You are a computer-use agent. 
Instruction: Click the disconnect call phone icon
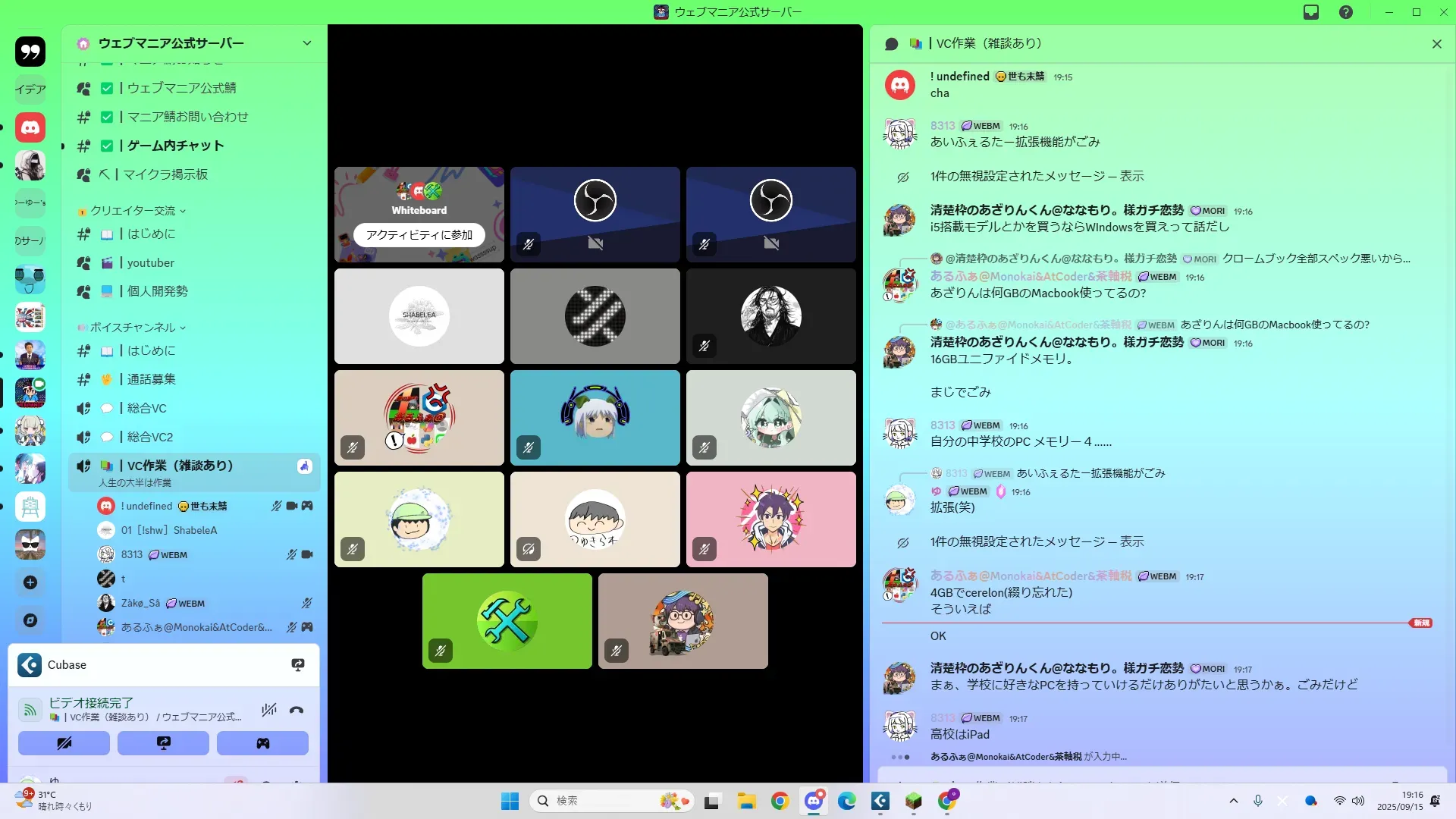tap(297, 711)
